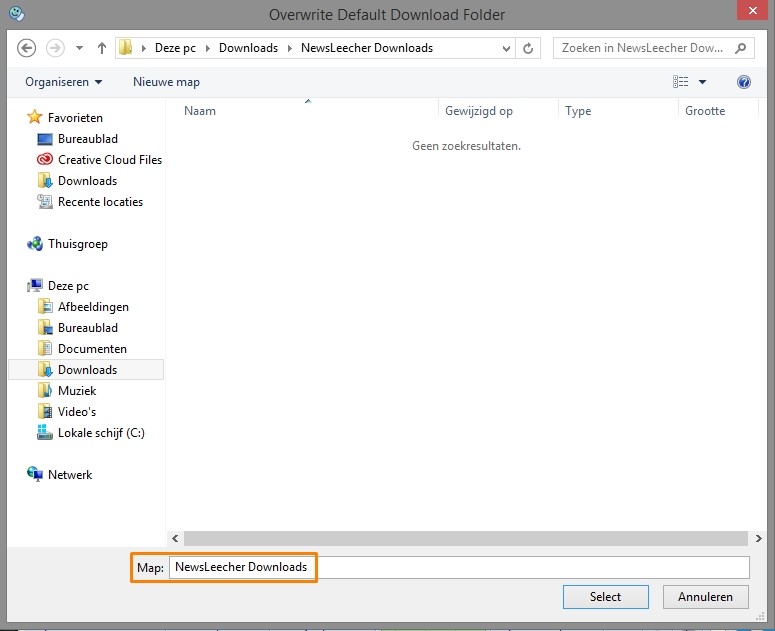
Task: Open Creative Cloud Files in Favorieten
Action: click(x=109, y=160)
